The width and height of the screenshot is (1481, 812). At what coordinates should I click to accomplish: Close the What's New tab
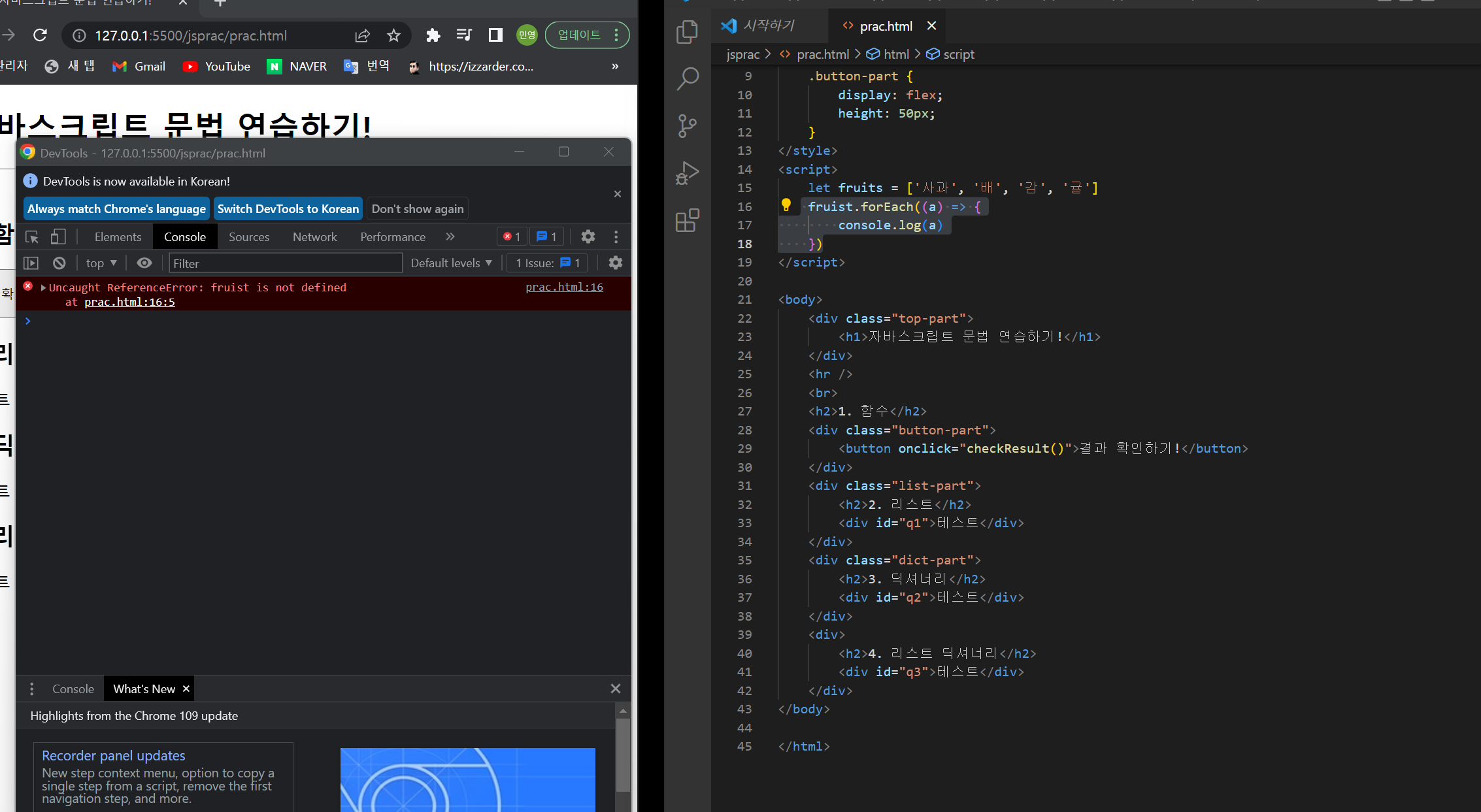(186, 689)
